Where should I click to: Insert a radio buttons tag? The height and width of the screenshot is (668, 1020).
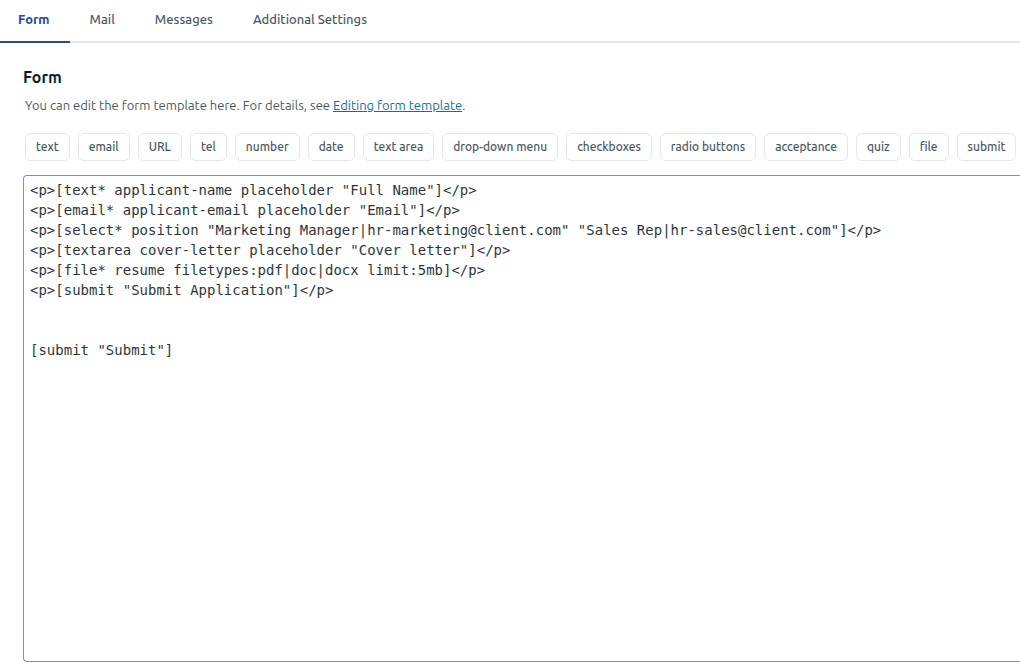tap(707, 147)
